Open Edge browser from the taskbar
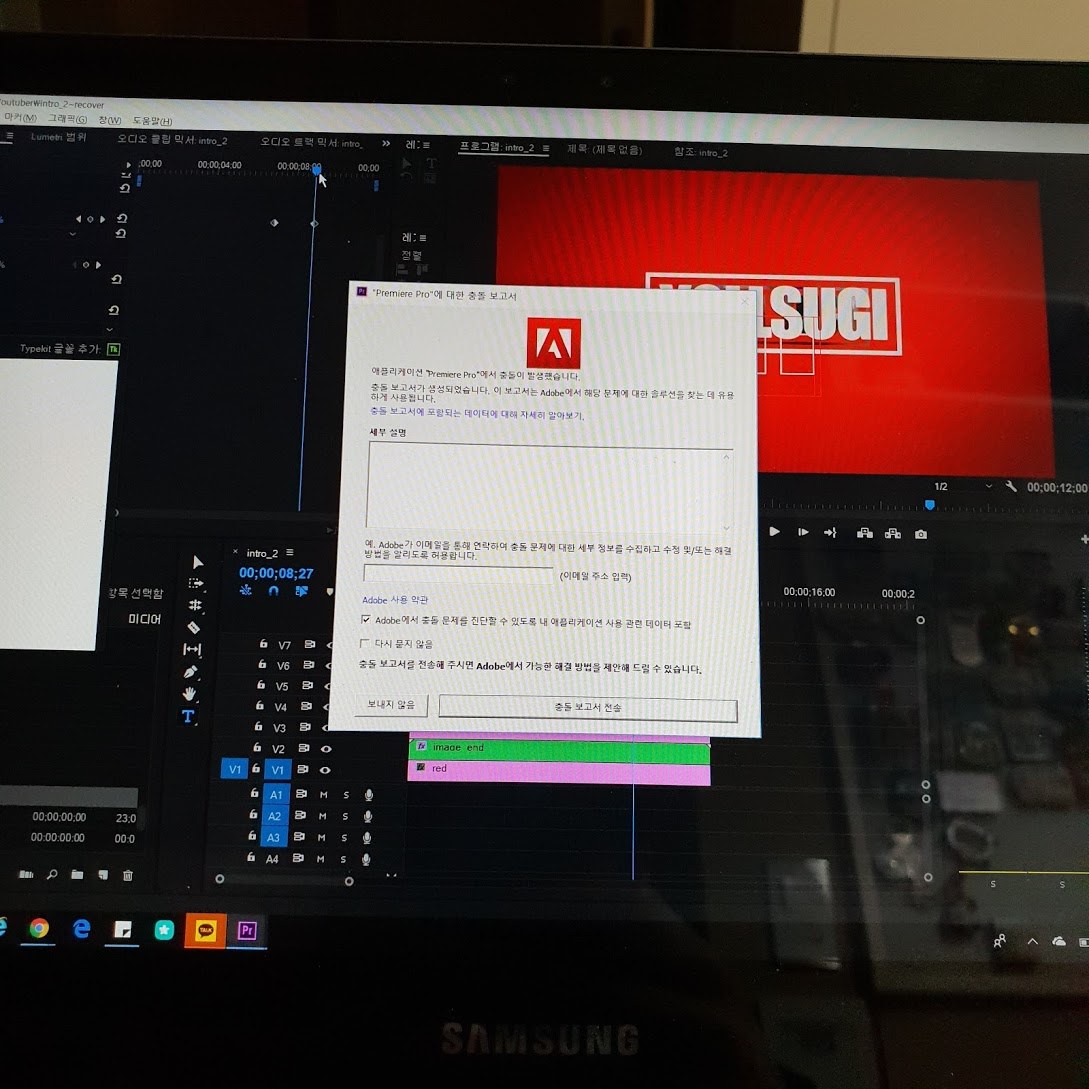The width and height of the screenshot is (1089, 1089). pyautogui.click(x=81, y=929)
